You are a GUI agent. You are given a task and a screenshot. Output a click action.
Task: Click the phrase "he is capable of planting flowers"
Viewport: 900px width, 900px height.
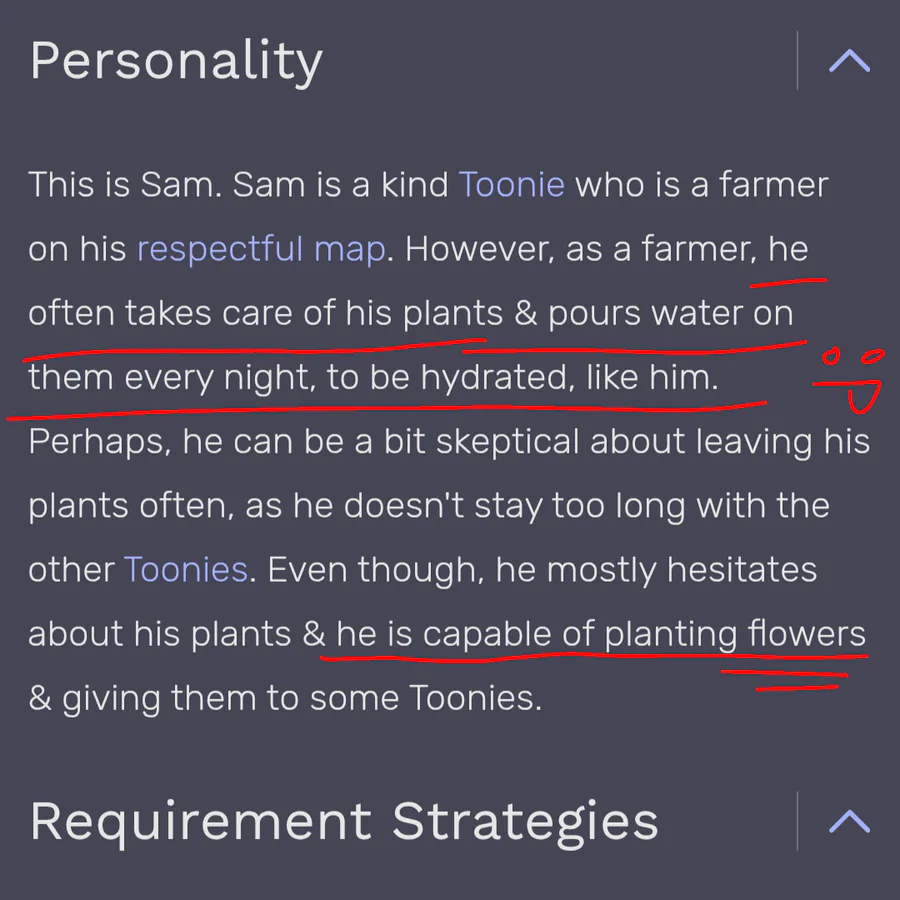click(x=600, y=634)
